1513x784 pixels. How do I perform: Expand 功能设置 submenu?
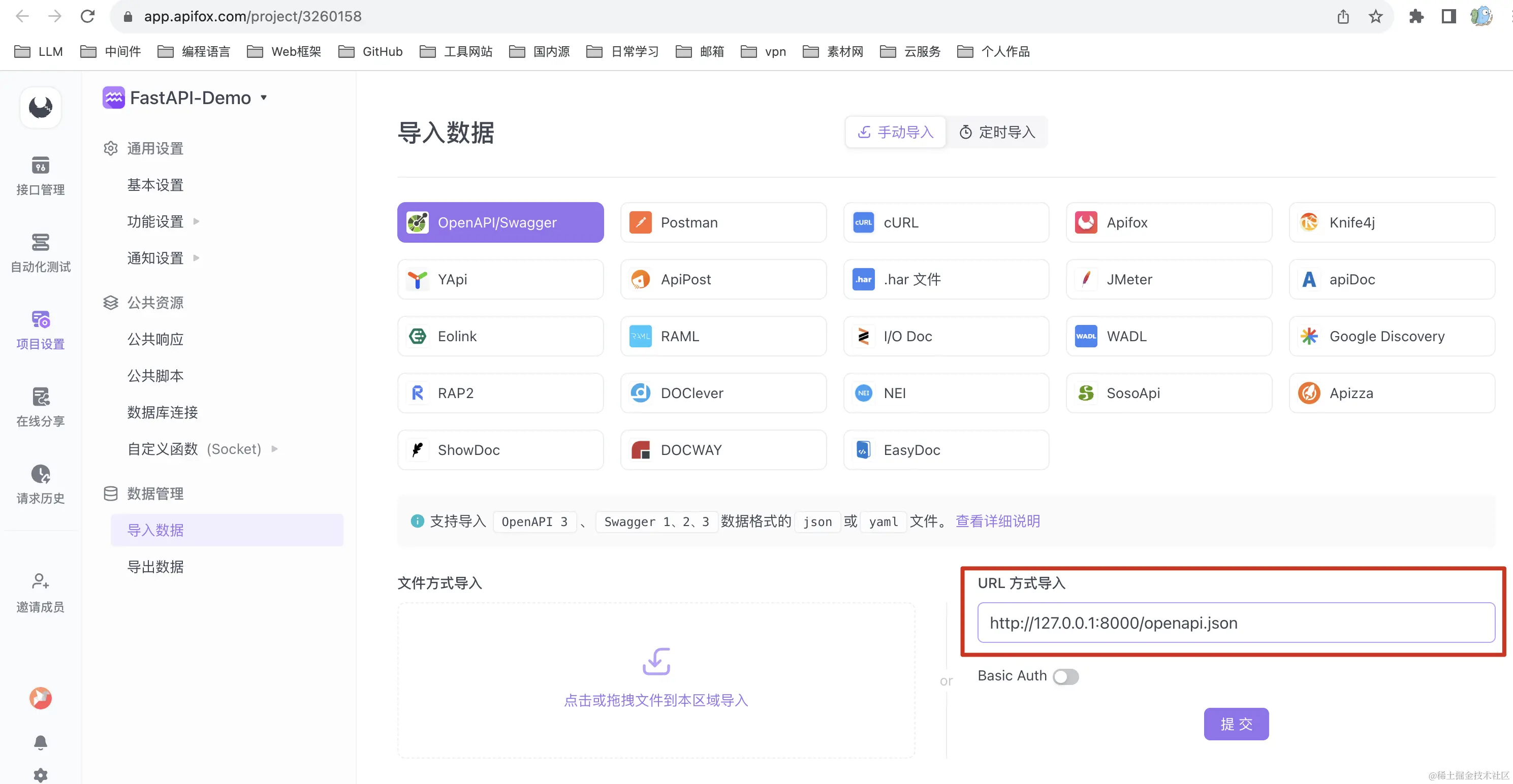tap(196, 221)
